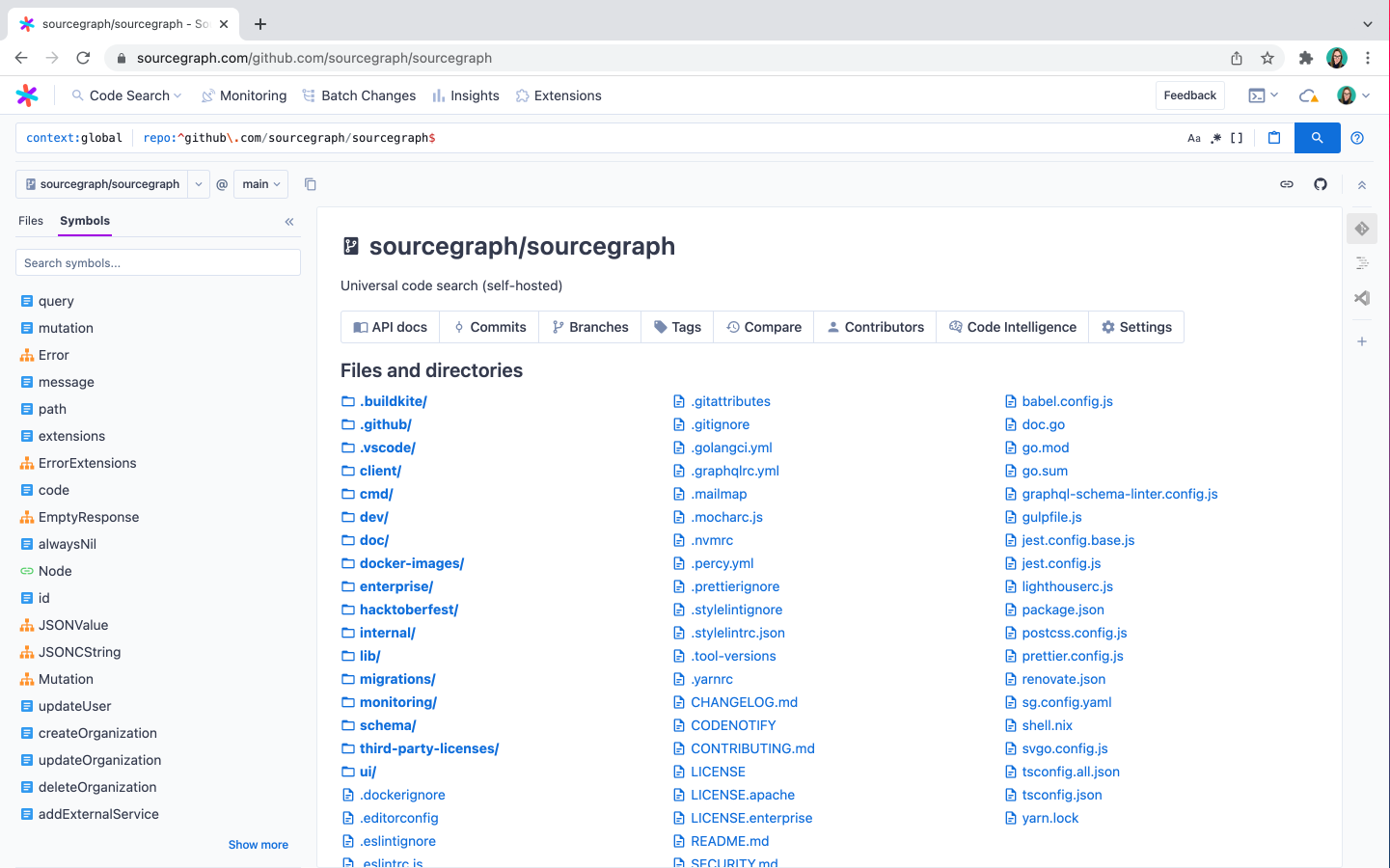This screenshot has width=1390, height=868.
Task: Click the Feedback button
Action: pyautogui.click(x=1189, y=95)
